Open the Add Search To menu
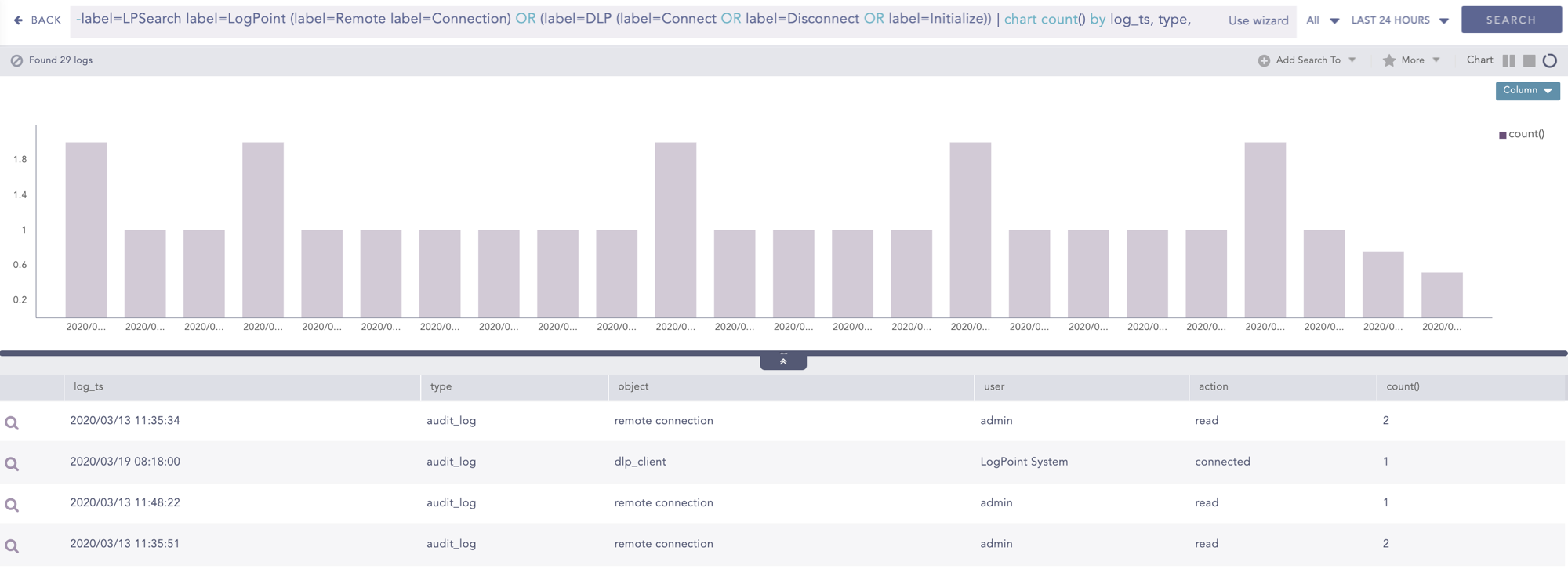The image size is (1568, 569). [x=1314, y=60]
